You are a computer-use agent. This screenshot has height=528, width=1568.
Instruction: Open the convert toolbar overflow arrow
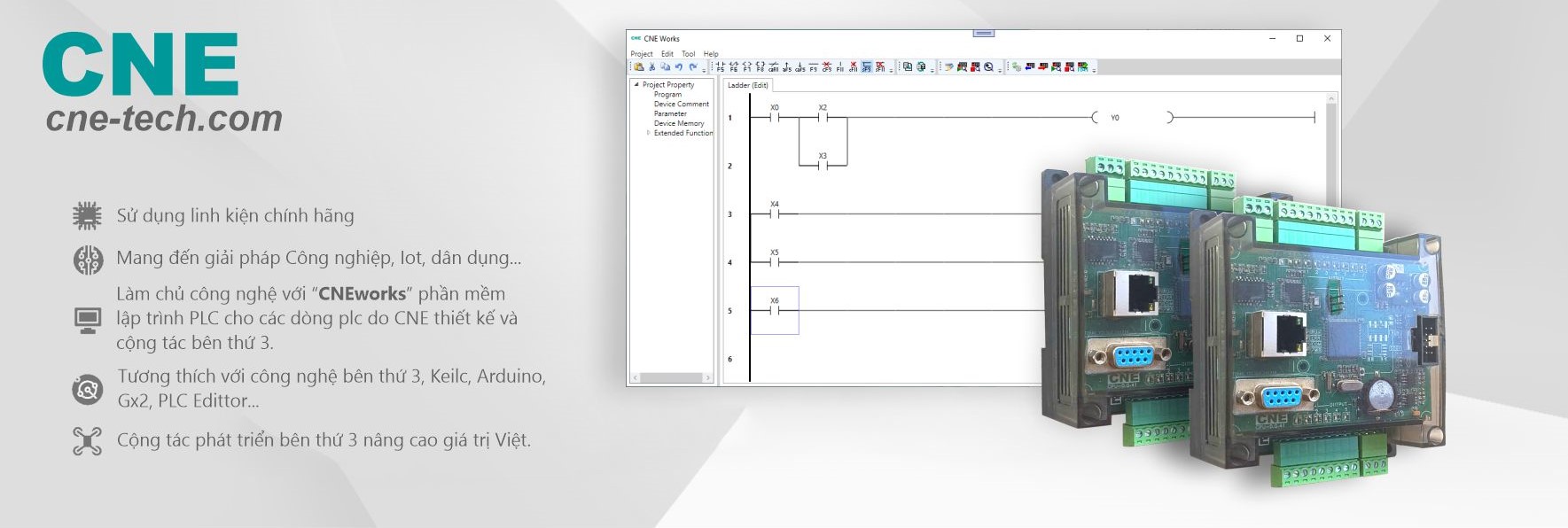(x=932, y=69)
